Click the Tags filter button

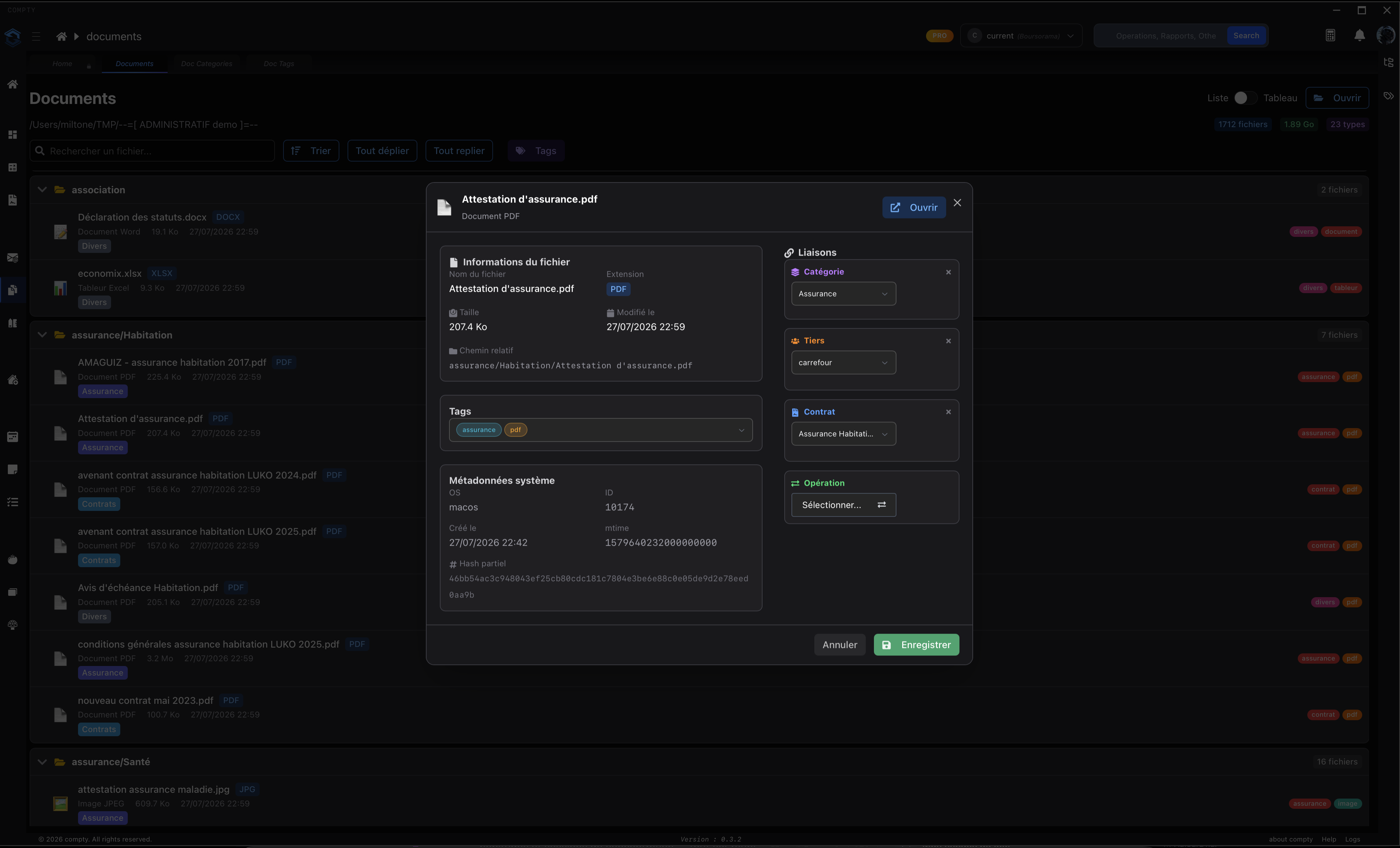coord(536,151)
